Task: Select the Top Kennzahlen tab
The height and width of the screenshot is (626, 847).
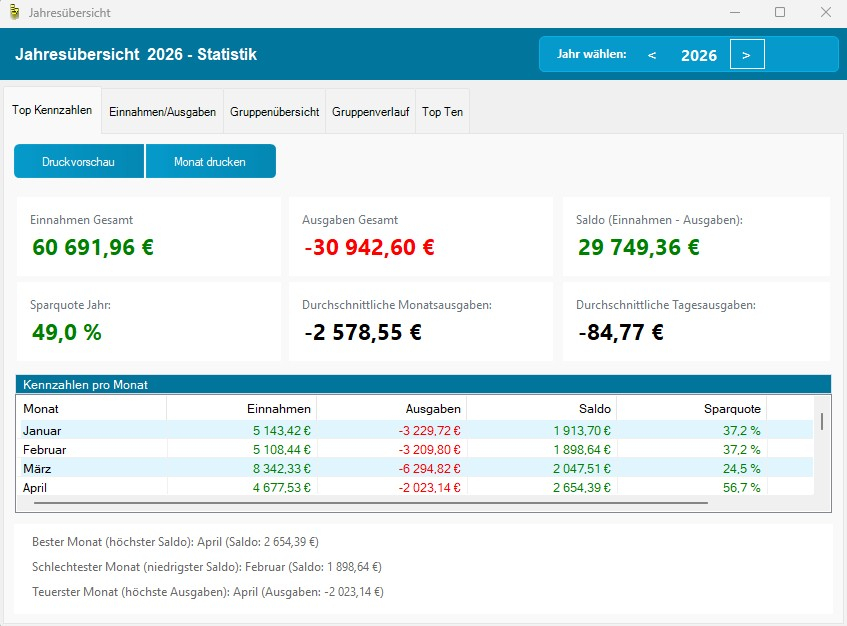Action: pyautogui.click(x=52, y=110)
